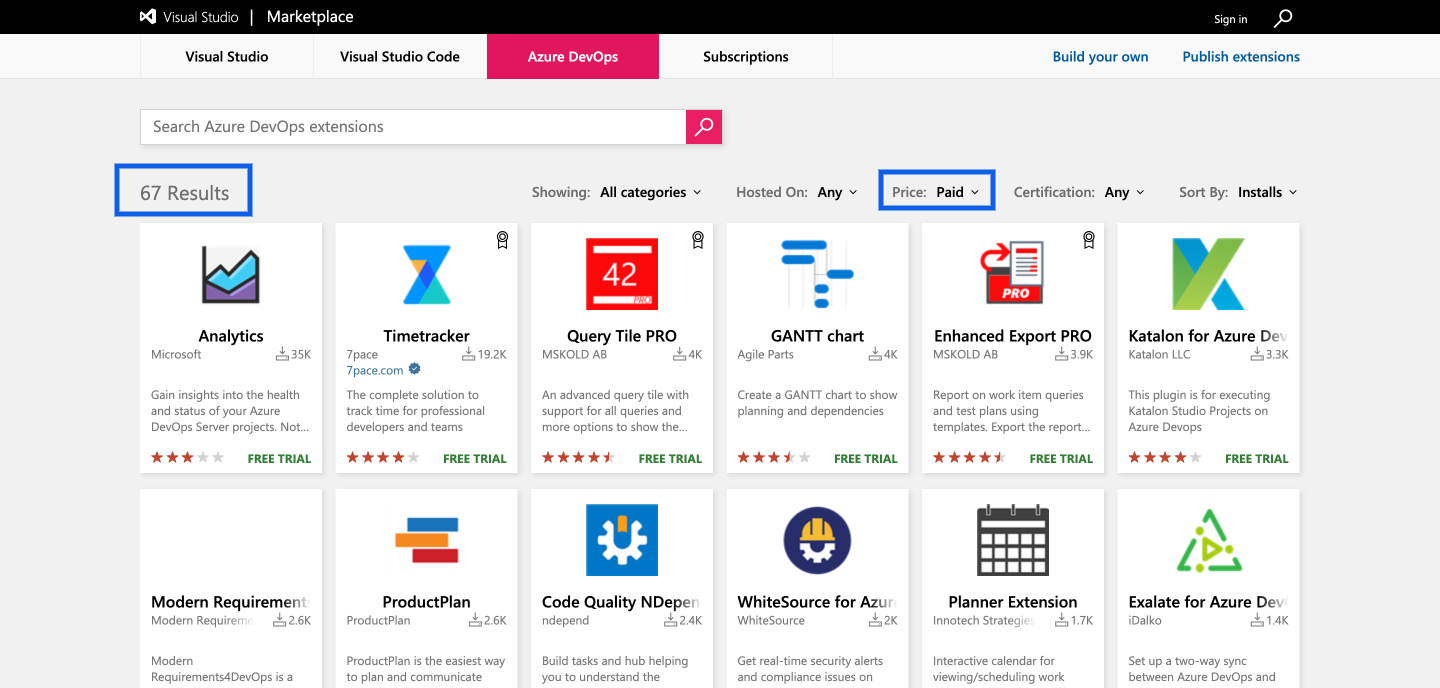Click the GANTT chart icon
This screenshot has height=688, width=1440.
[817, 274]
